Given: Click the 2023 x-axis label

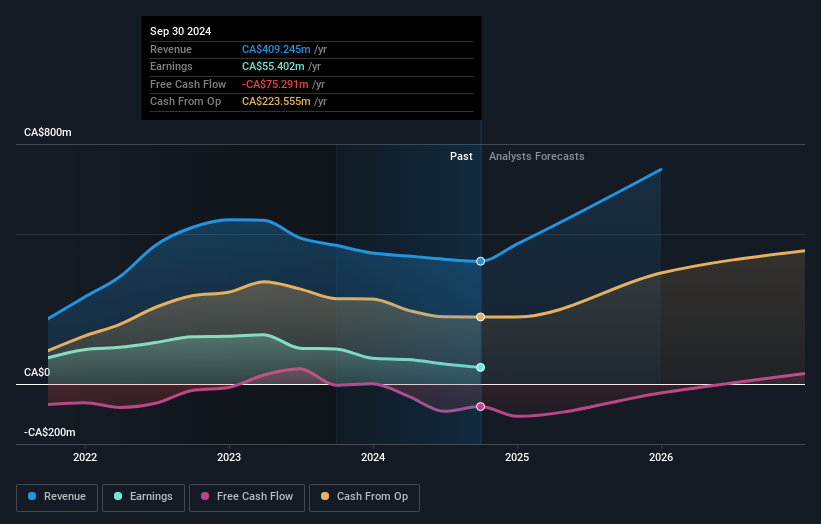Looking at the screenshot, I should (229, 458).
